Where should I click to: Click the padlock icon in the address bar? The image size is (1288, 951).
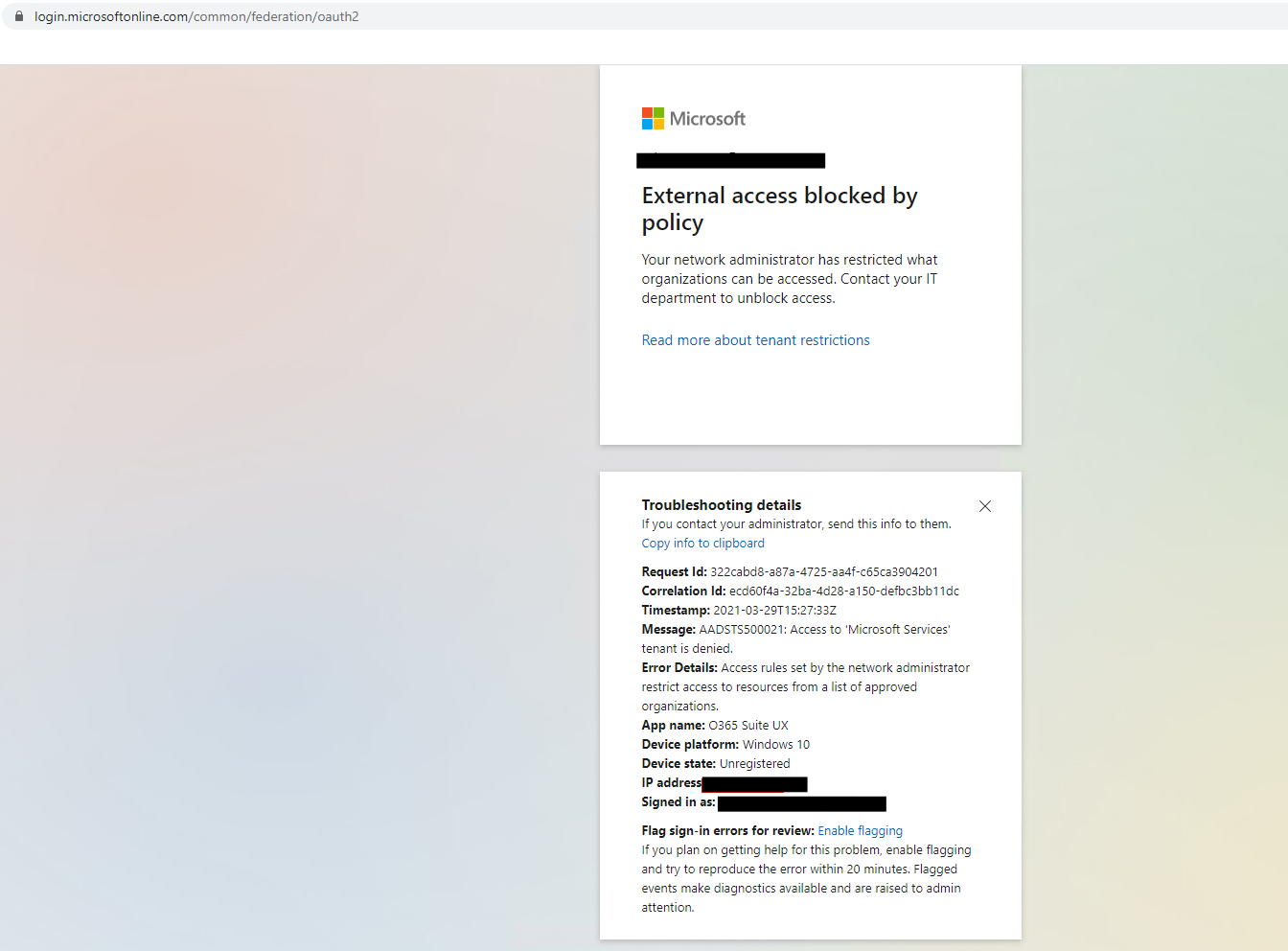[18, 16]
